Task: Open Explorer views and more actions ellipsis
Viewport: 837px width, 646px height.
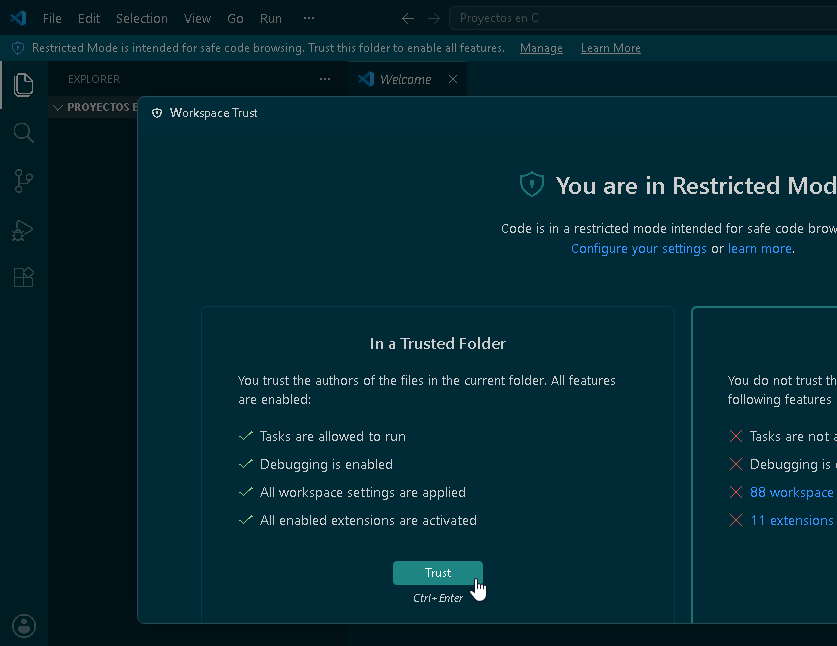Action: click(x=325, y=79)
